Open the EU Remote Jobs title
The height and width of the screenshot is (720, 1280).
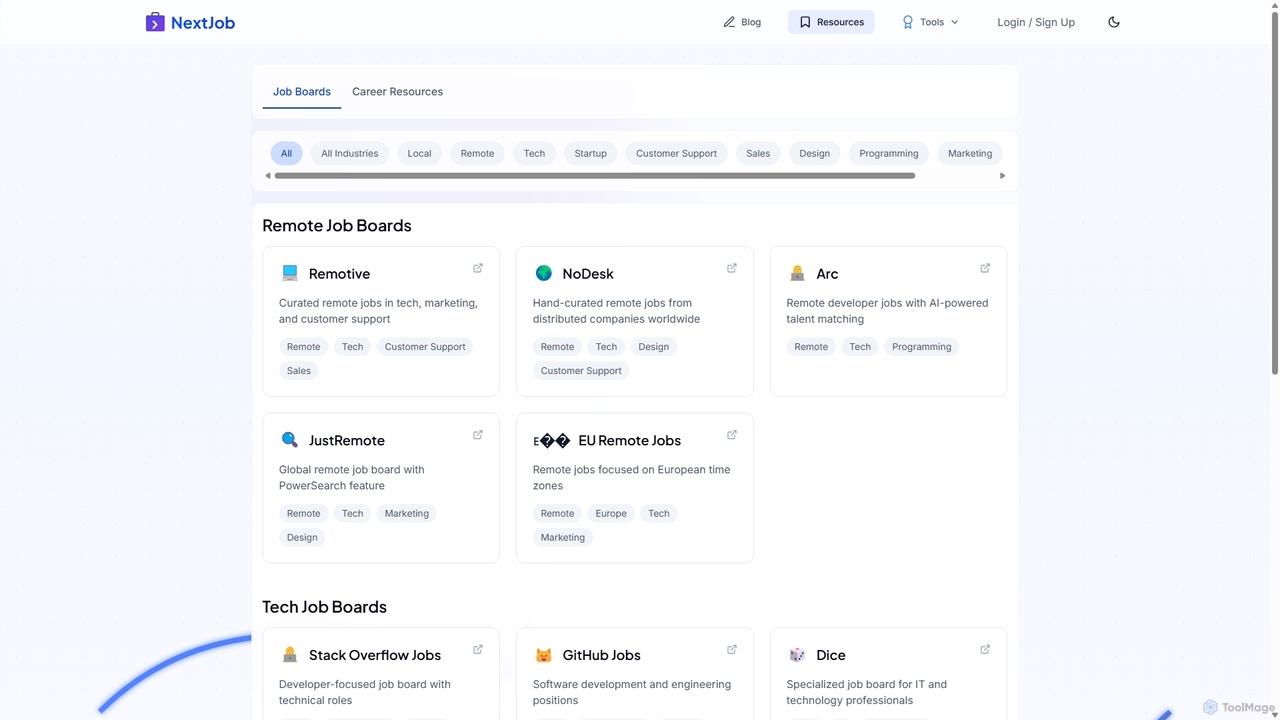click(x=629, y=440)
